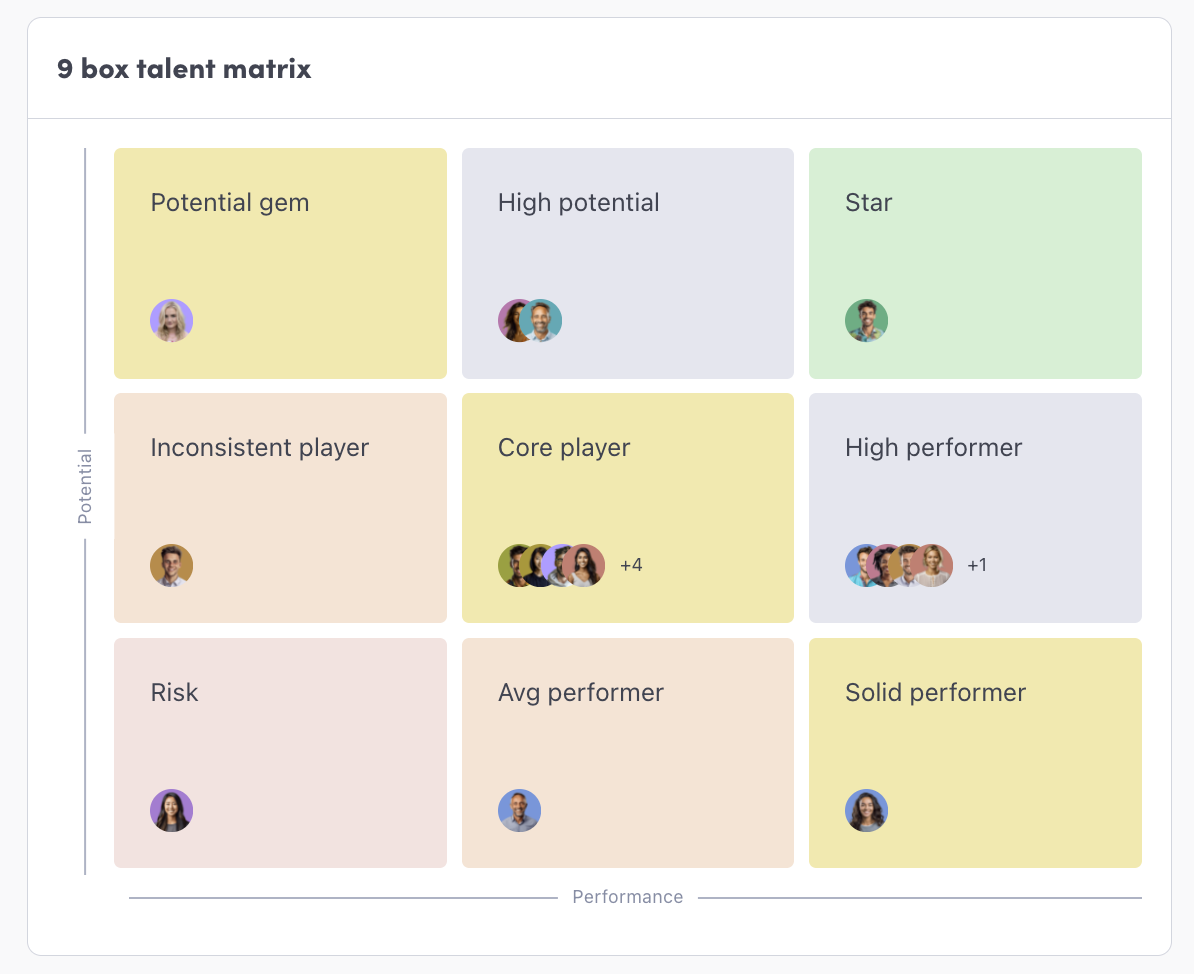Click the Risk label
The width and height of the screenshot is (1194, 974).
(x=174, y=692)
